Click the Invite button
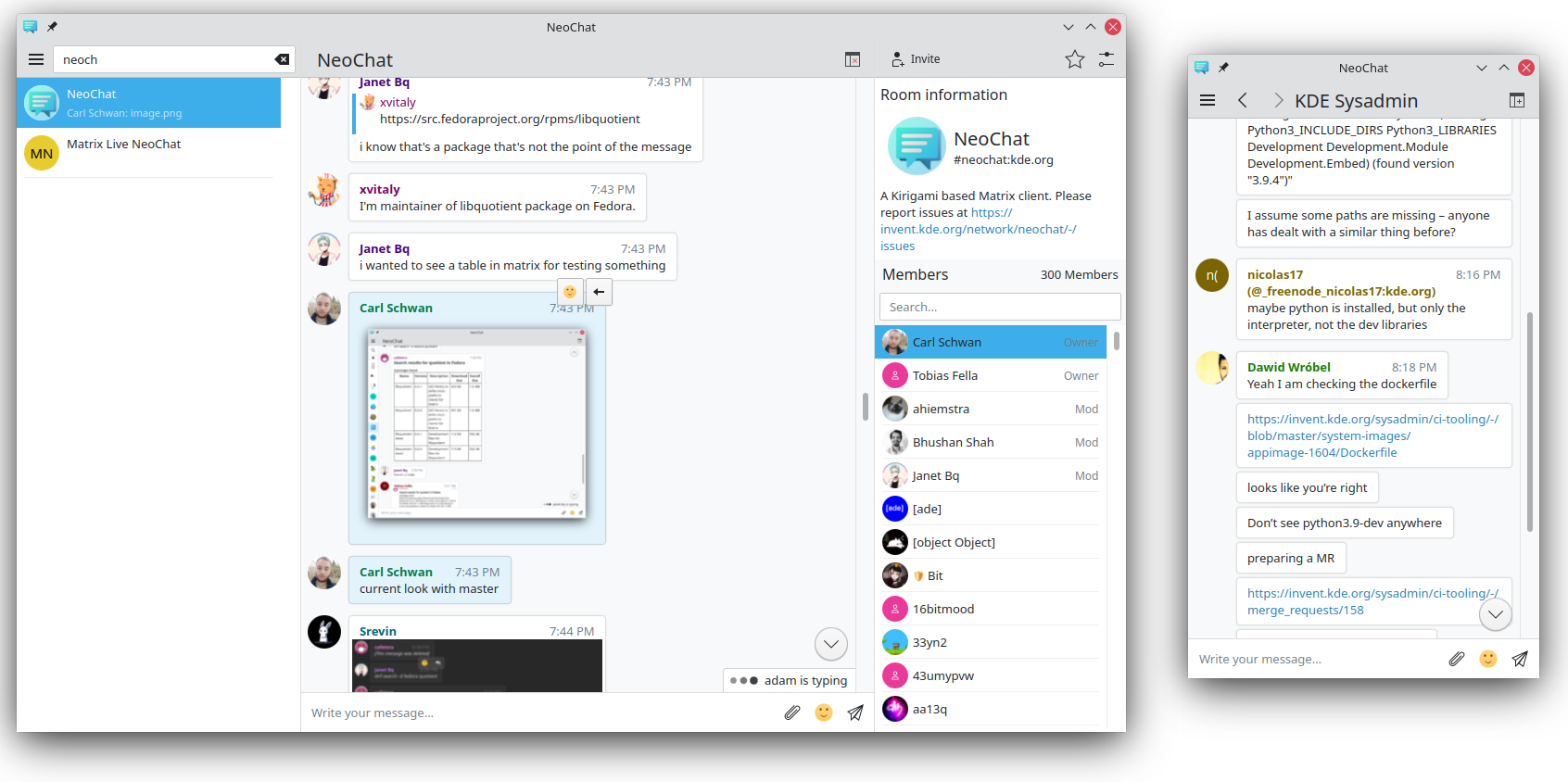1568x782 pixels. pyautogui.click(x=916, y=59)
